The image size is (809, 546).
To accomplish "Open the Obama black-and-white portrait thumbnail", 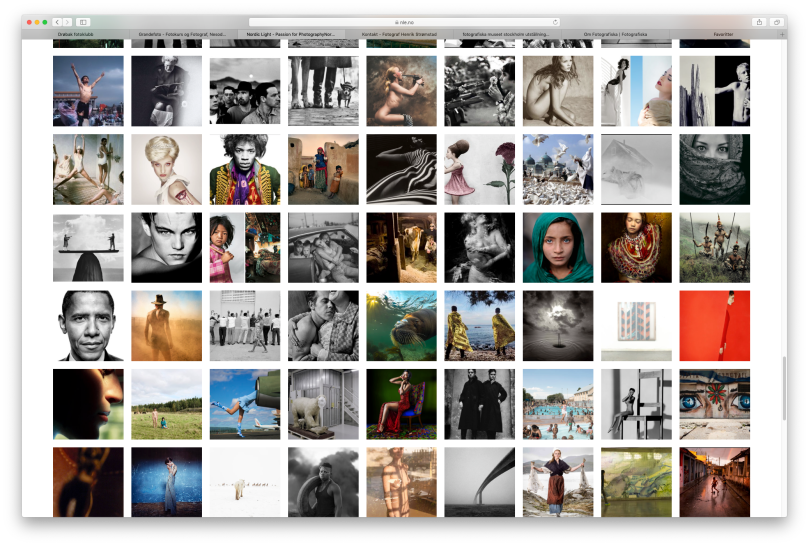I will click(88, 326).
